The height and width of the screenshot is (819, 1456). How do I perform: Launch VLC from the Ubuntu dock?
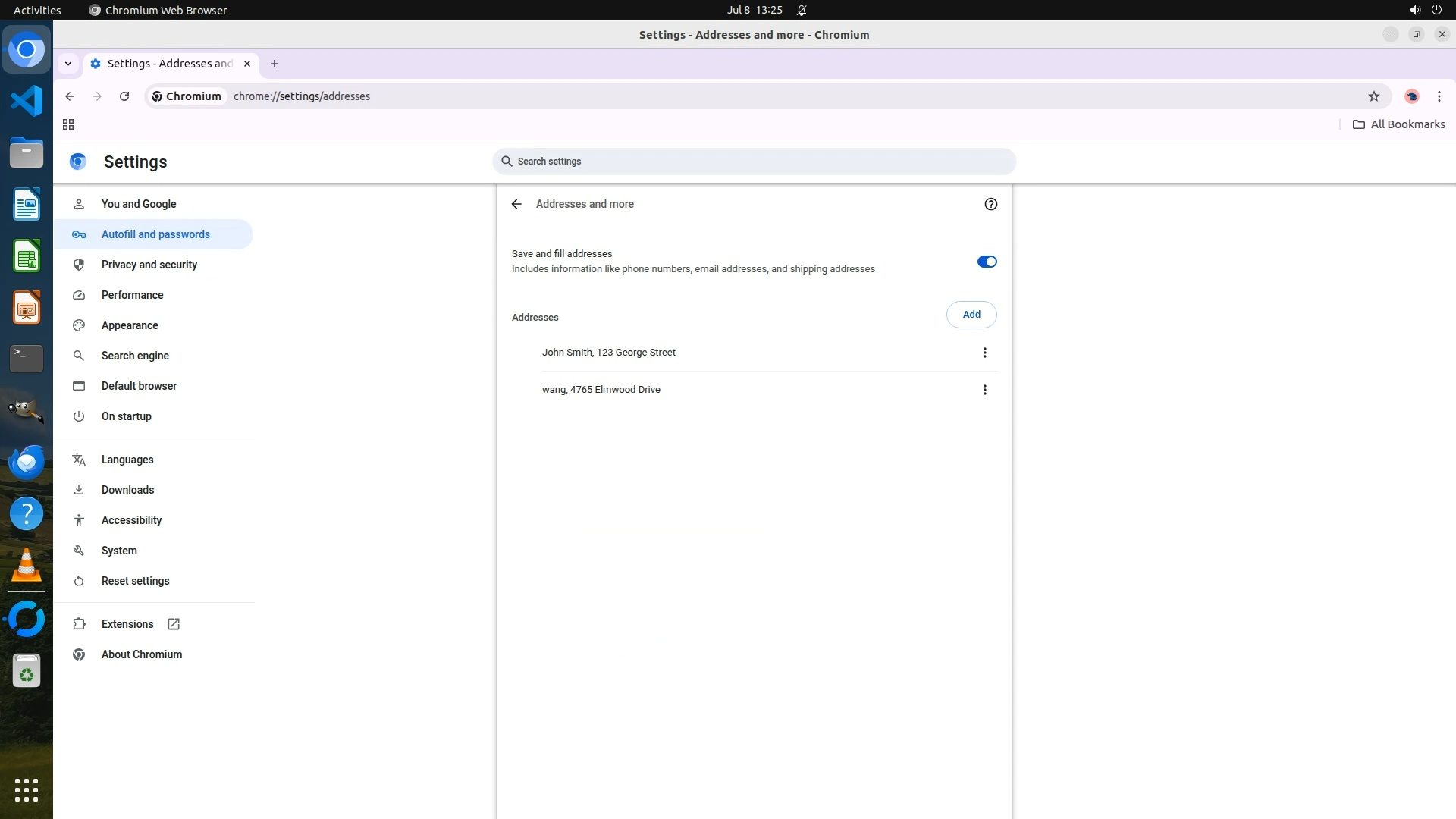coord(27,566)
